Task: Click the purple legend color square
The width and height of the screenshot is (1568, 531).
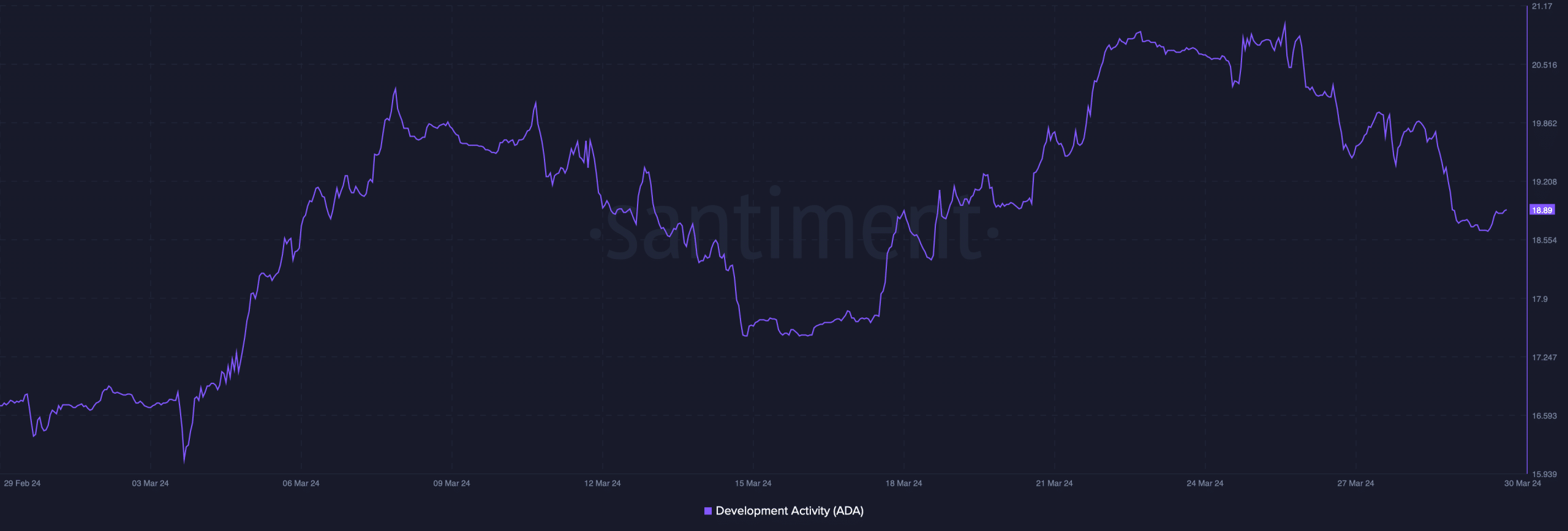Action: point(708,511)
